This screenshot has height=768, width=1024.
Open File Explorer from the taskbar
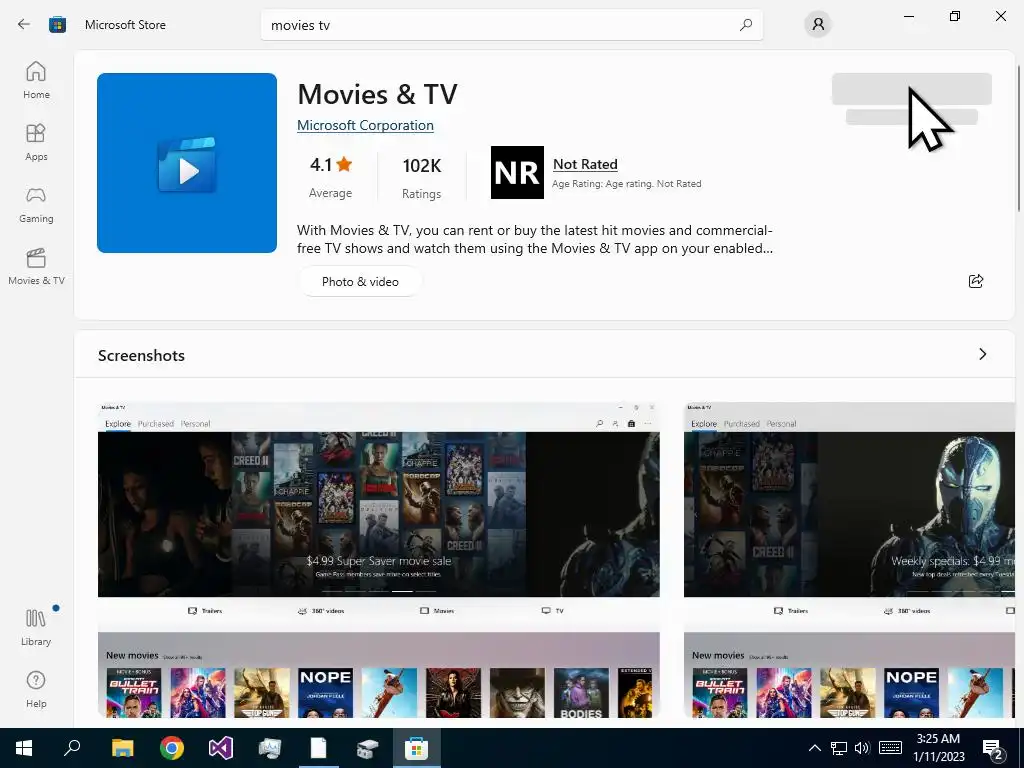click(x=122, y=748)
